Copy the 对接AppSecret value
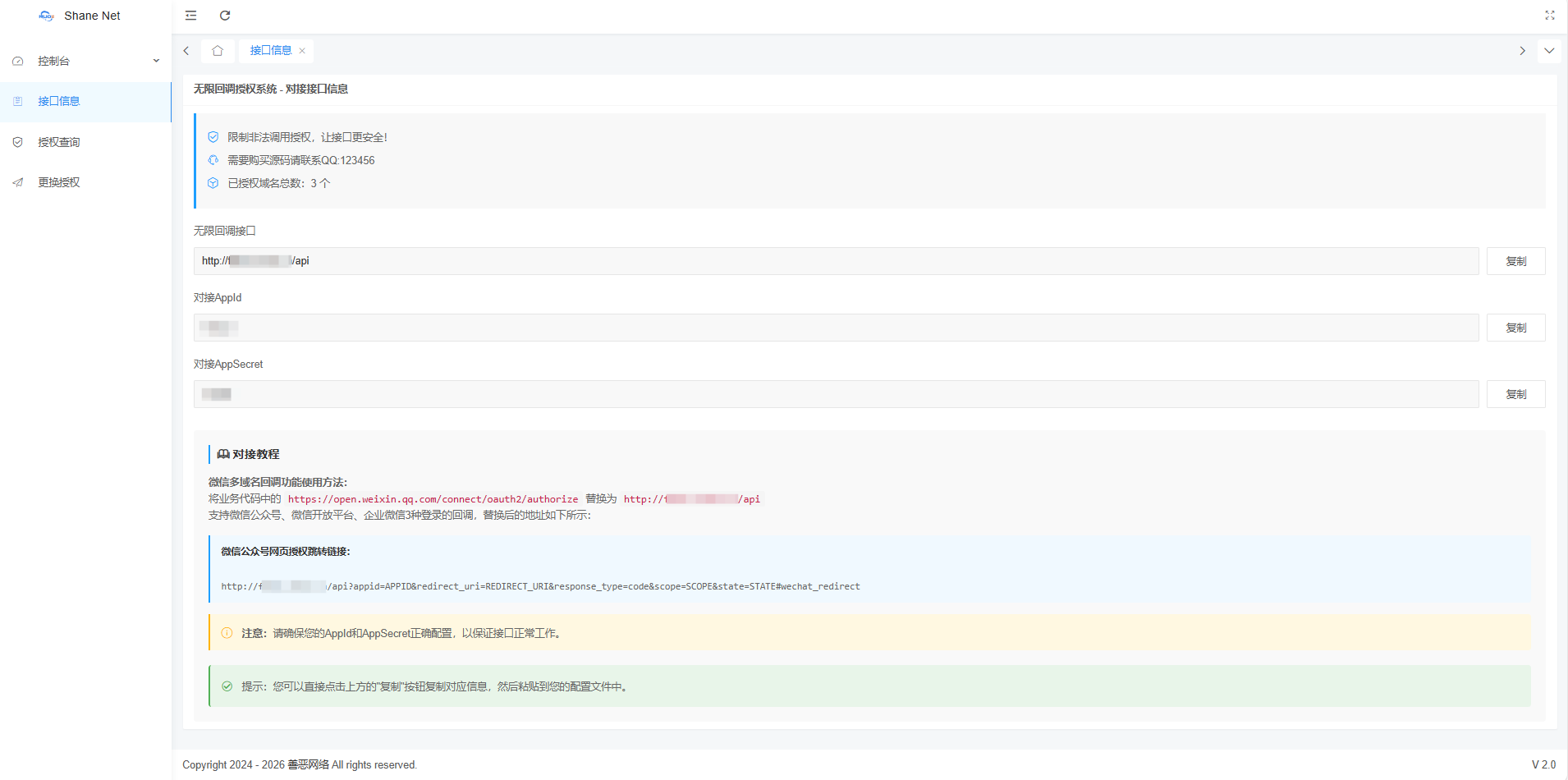Screen dimensions: 1568x780 point(1515,394)
